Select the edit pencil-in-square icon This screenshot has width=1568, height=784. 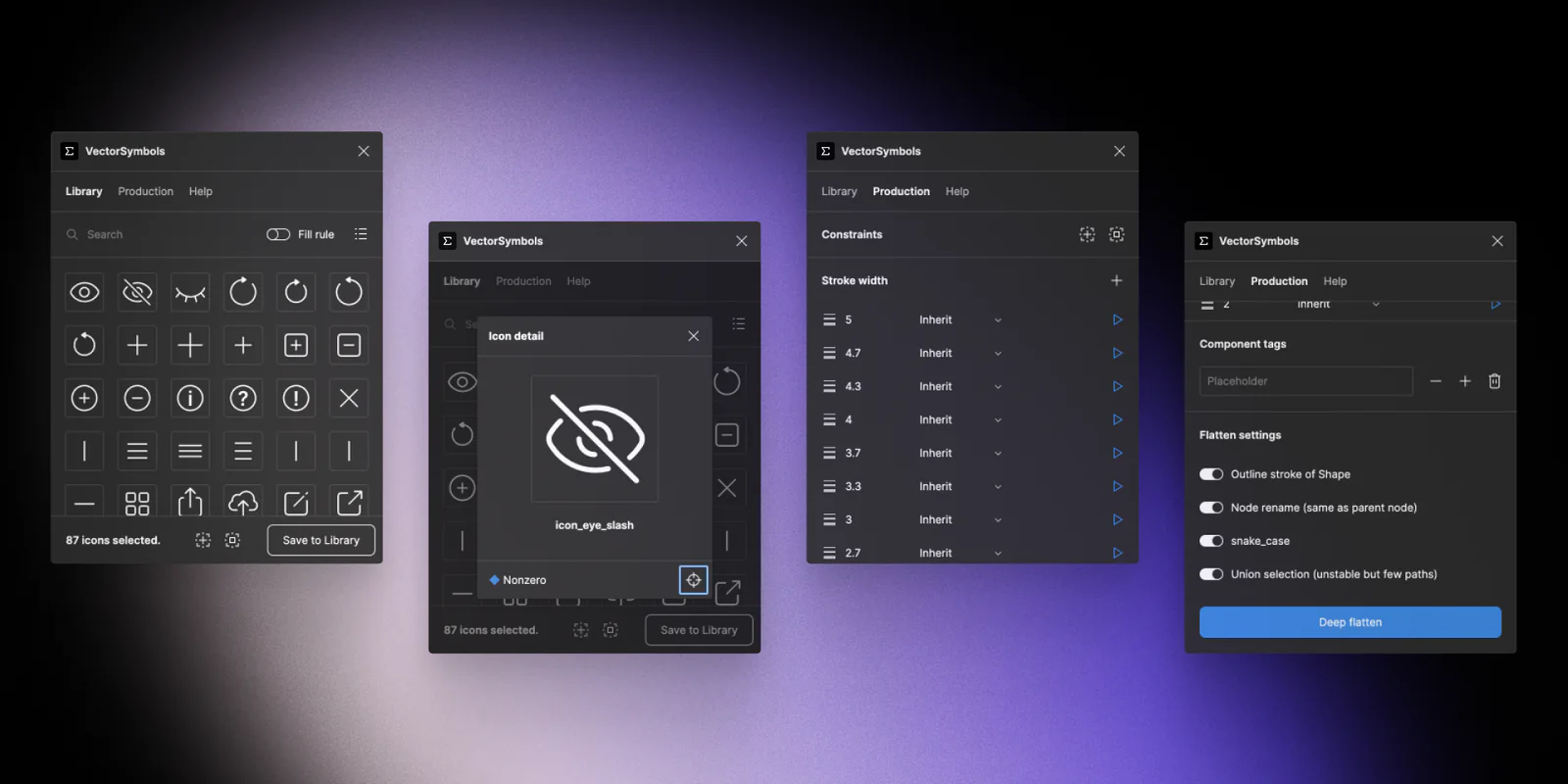[296, 503]
